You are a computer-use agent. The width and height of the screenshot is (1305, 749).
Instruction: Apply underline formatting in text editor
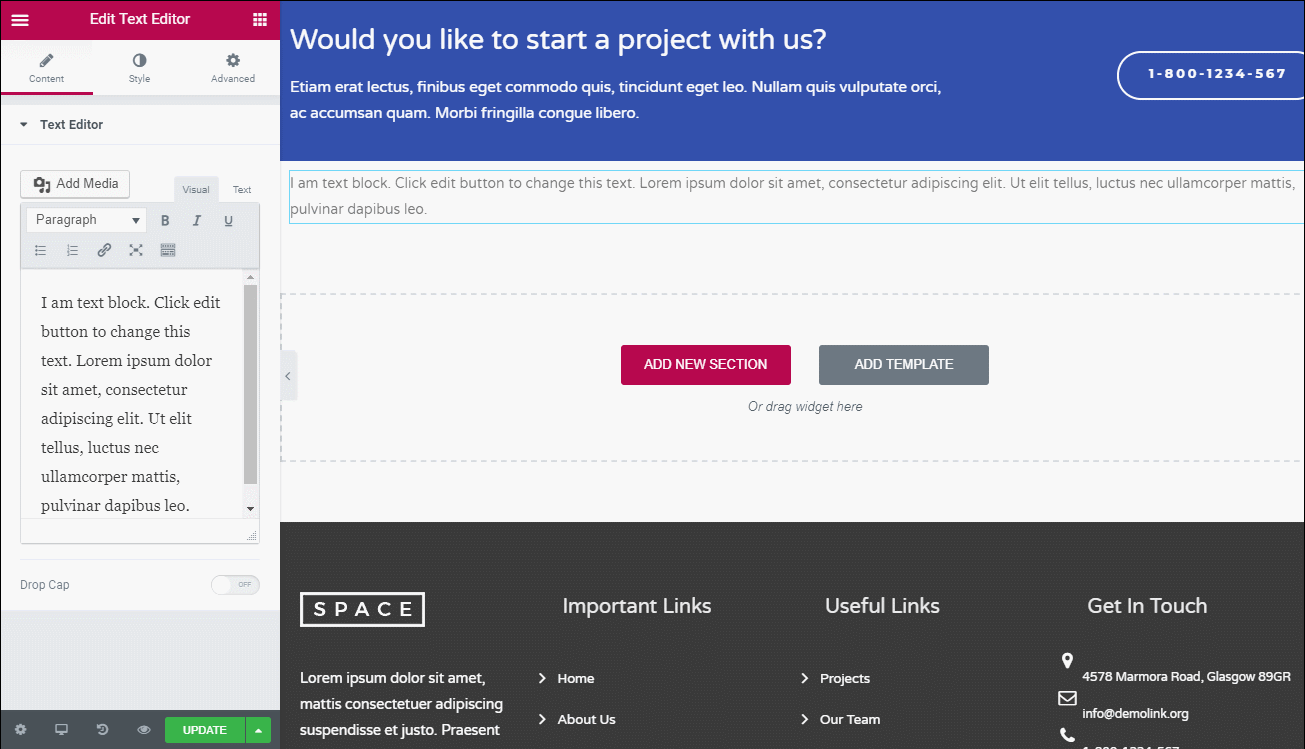(228, 220)
